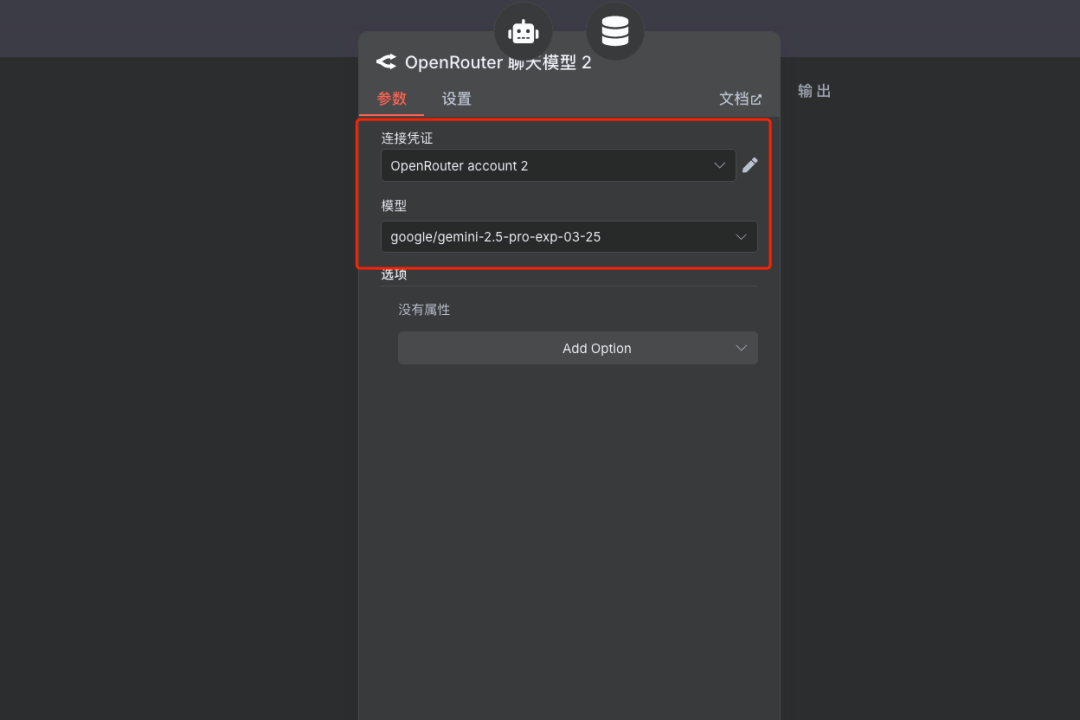
Task: Expand the Add Option dropdown
Action: point(577,348)
